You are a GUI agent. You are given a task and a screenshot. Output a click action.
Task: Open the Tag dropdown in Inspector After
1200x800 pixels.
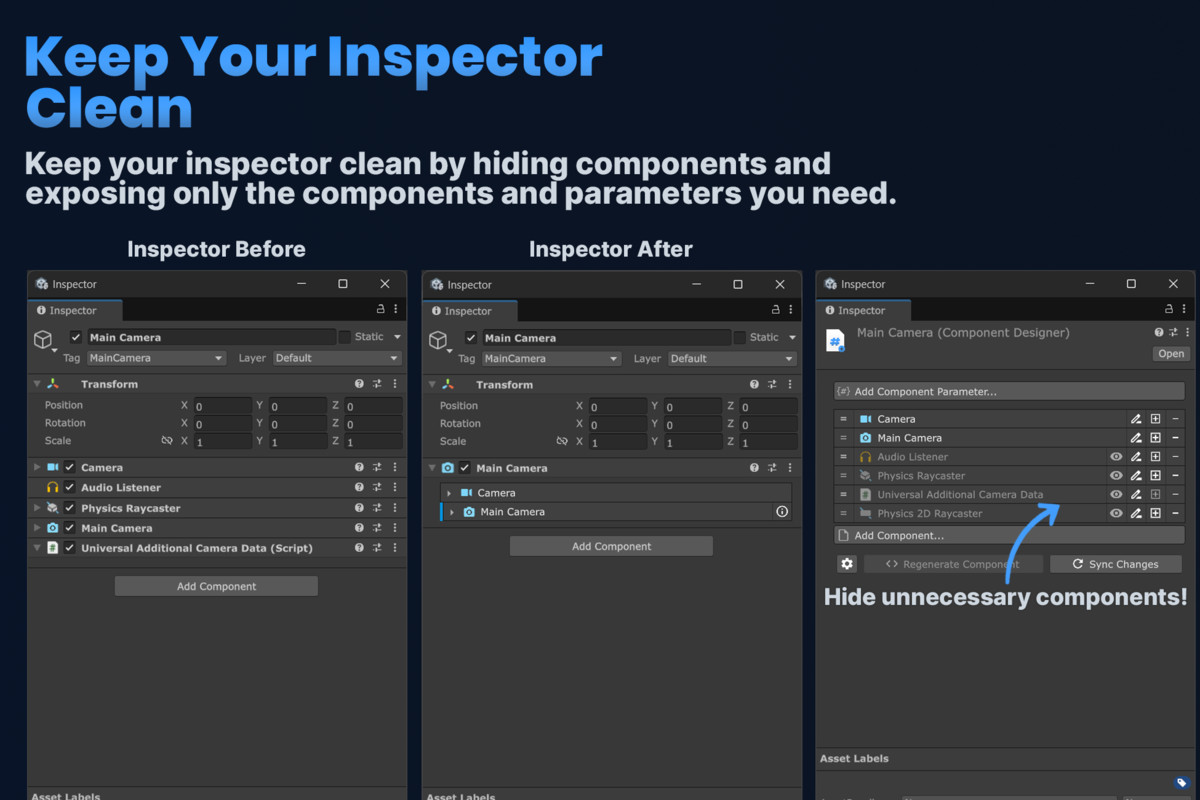551,359
